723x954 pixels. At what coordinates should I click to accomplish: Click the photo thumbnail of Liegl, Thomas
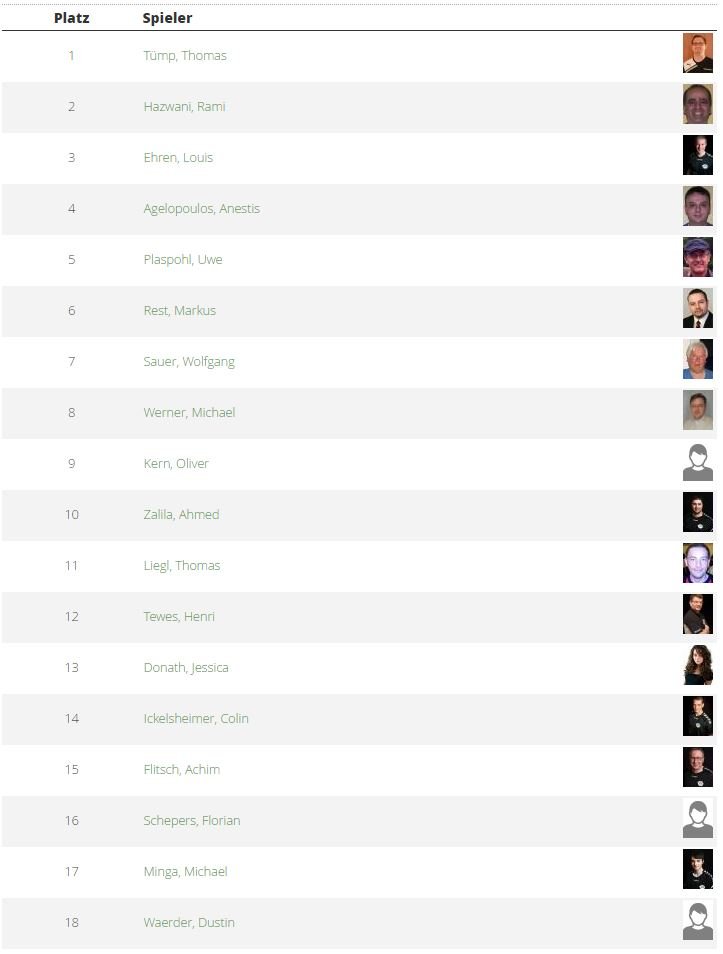coord(697,564)
